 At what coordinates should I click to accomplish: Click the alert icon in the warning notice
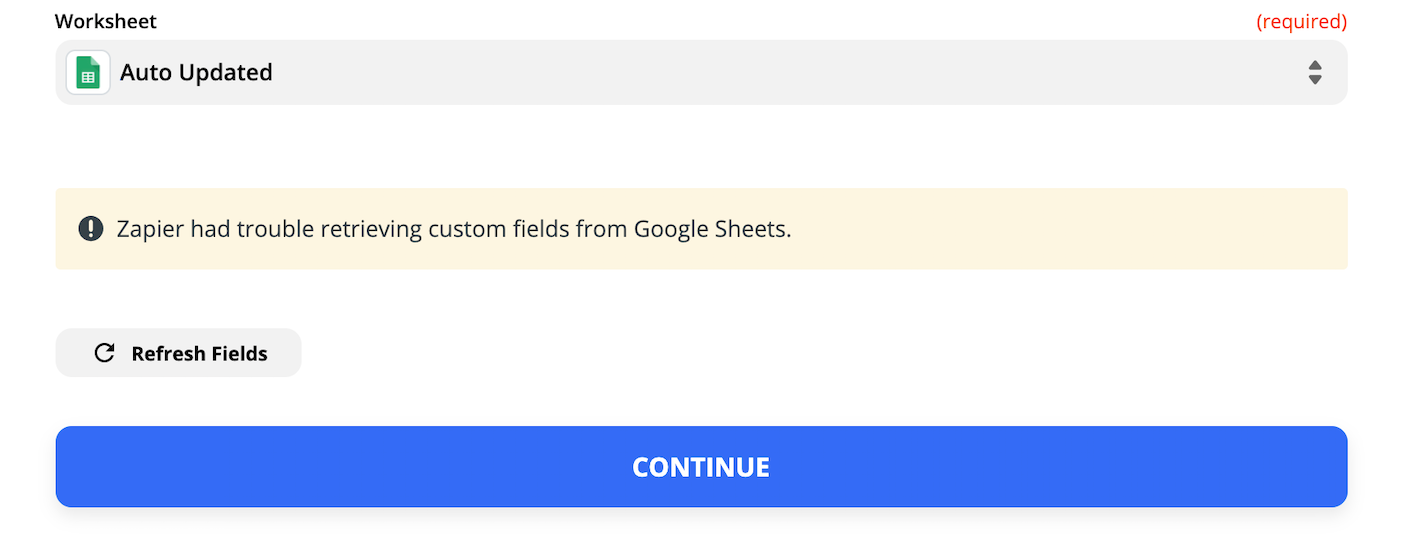[91, 228]
